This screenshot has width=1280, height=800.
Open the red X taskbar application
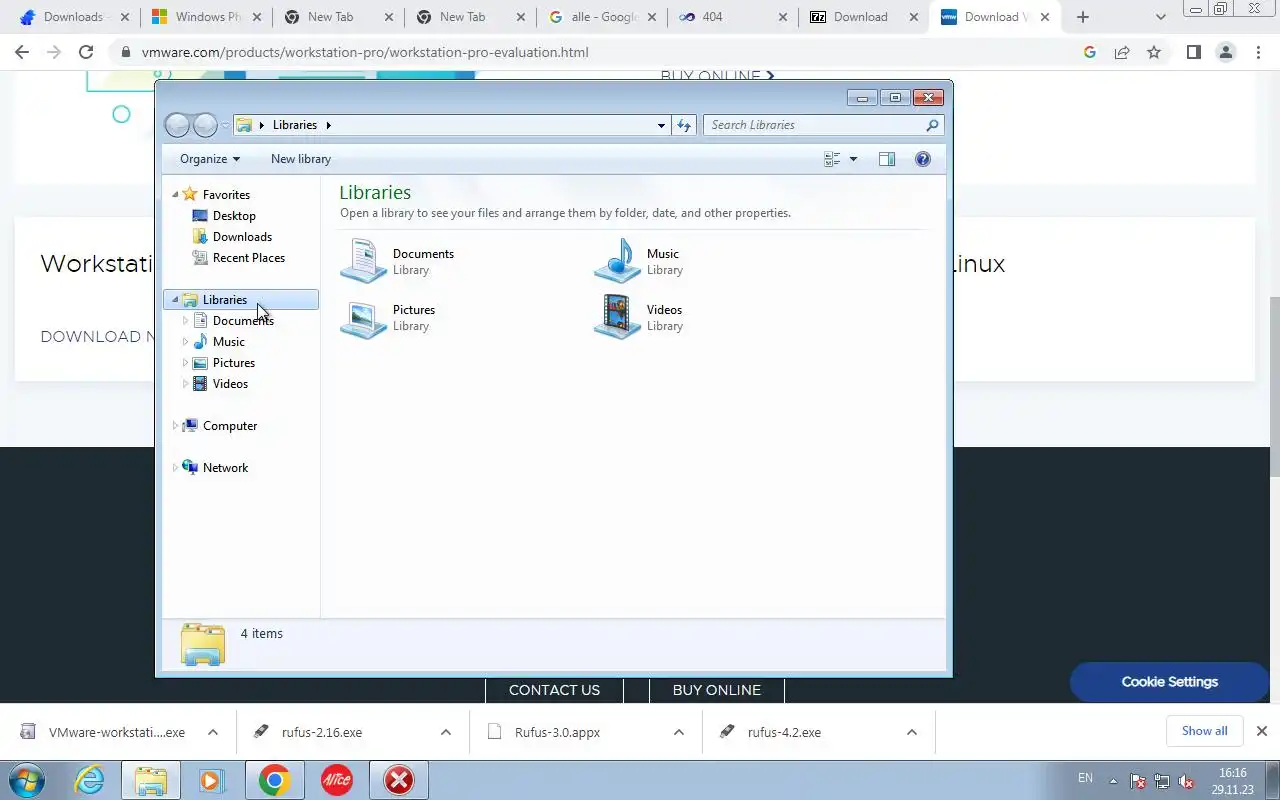coord(399,780)
